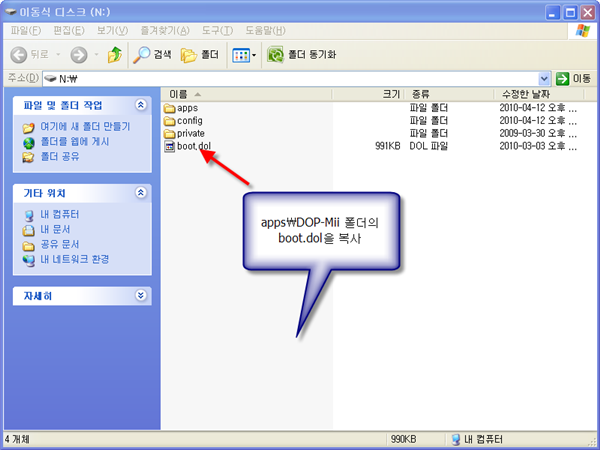Click the 990KB status bar entry
The height and width of the screenshot is (450, 600).
pyautogui.click(x=403, y=439)
